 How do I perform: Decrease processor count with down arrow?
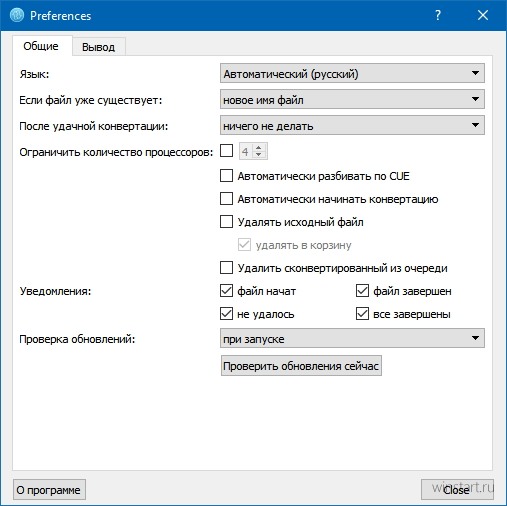258,155
